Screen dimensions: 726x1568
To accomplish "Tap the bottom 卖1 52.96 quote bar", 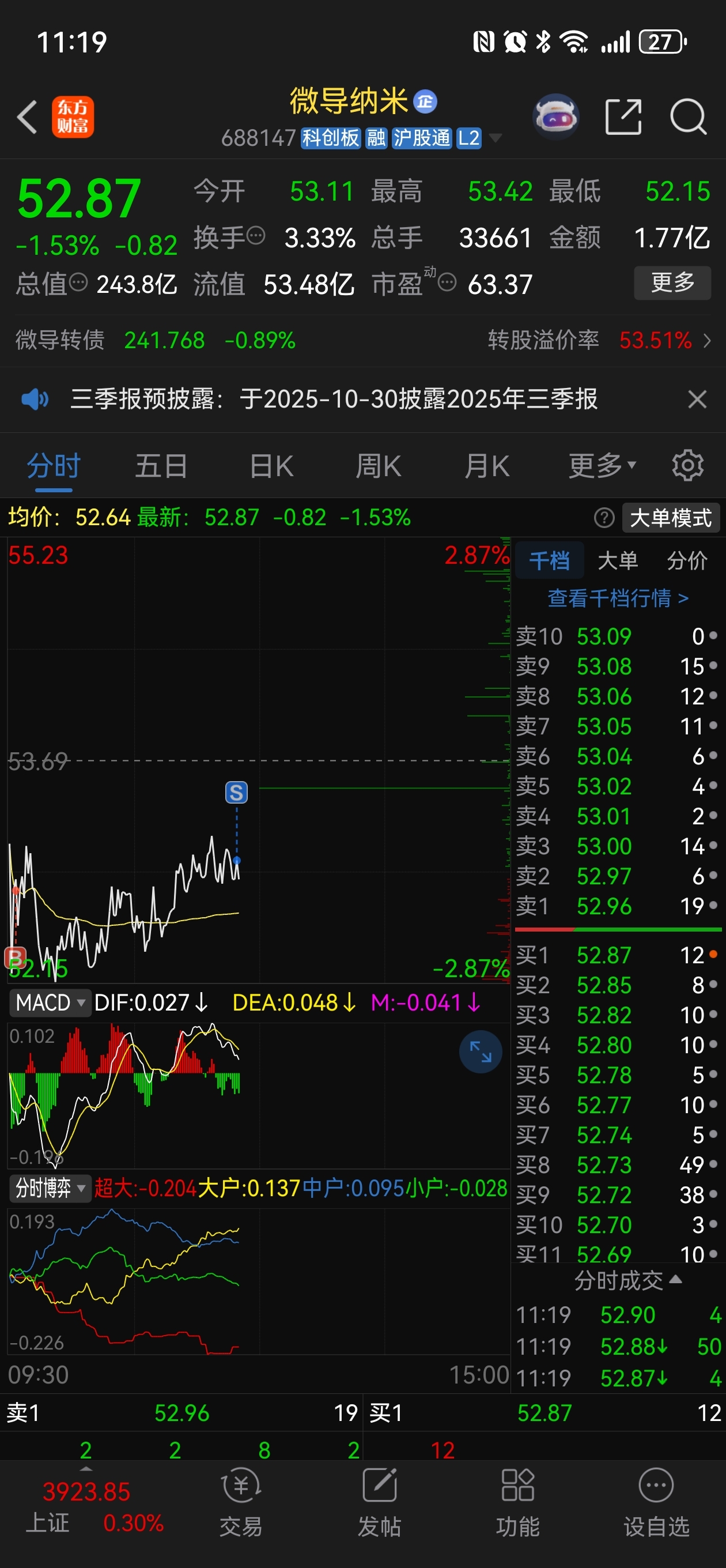I will [181, 1412].
